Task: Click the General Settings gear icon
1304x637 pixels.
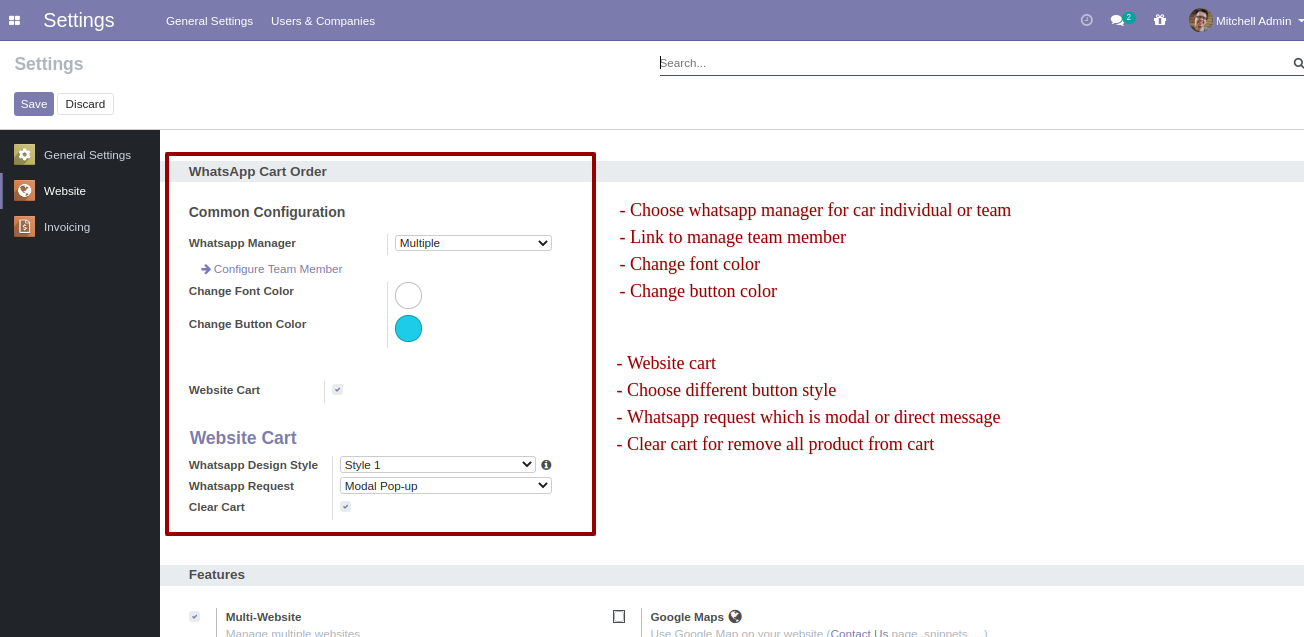Action: click(x=25, y=155)
